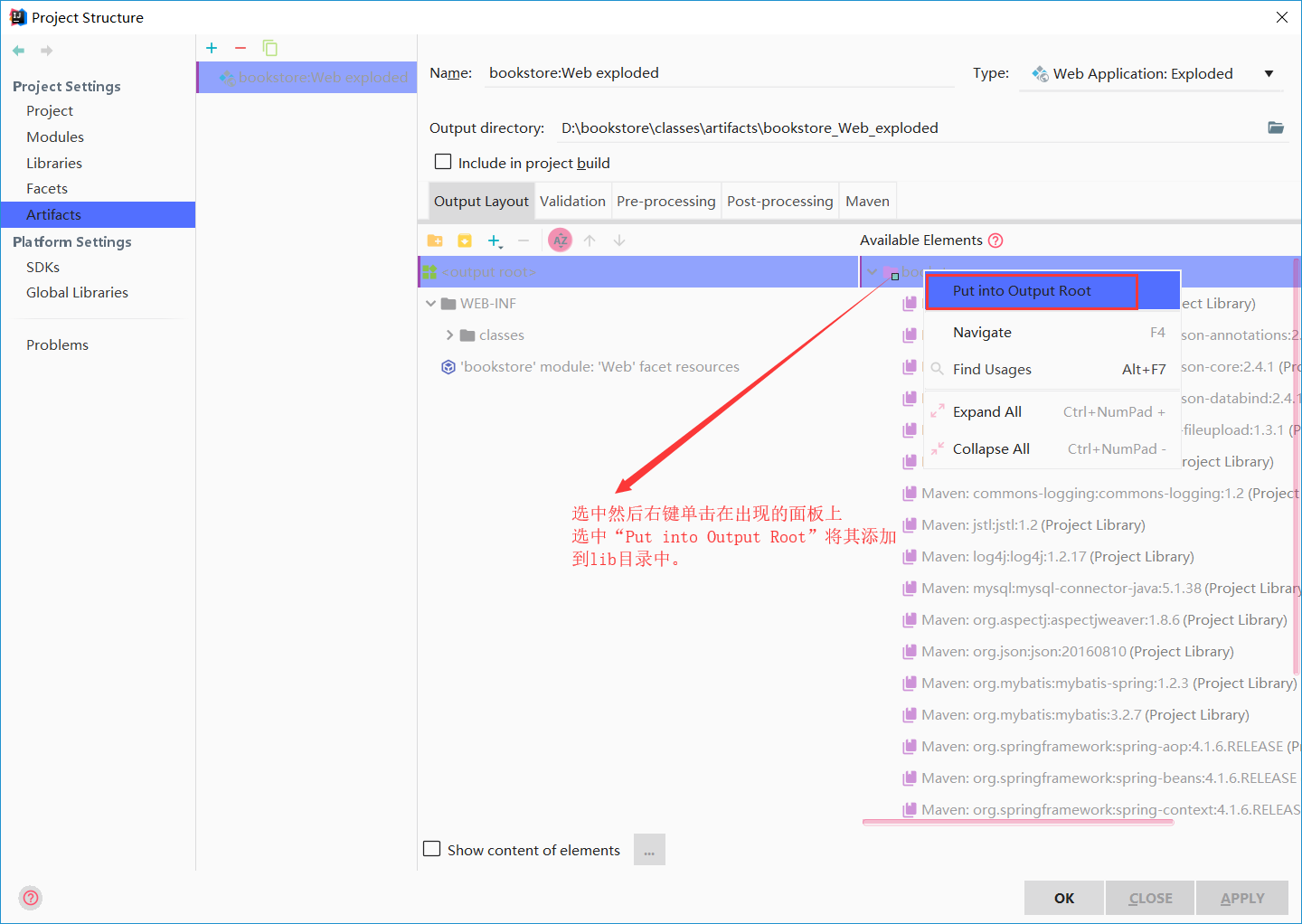This screenshot has height=924, width=1302.
Task: Create directory in output layout
Action: pos(435,240)
